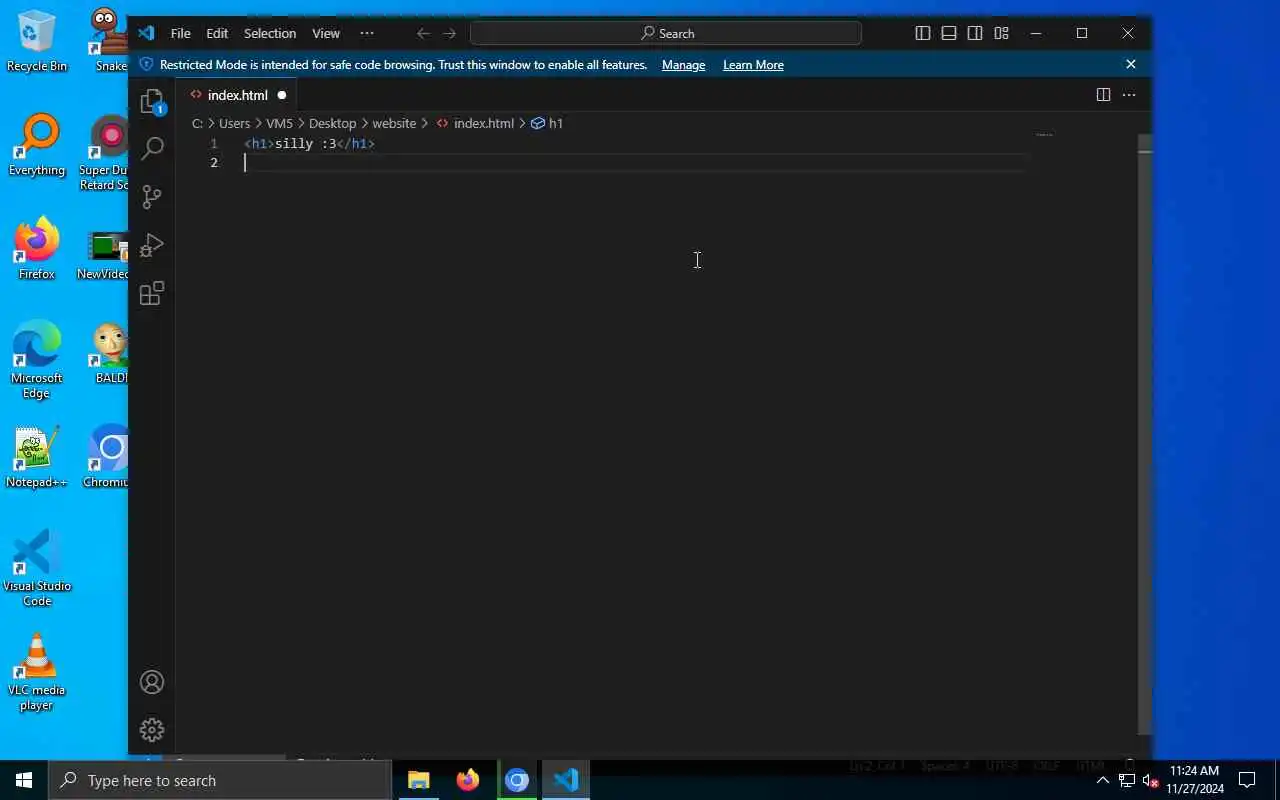Select the Chromium desktop shortcut
Image resolution: width=1280 pixels, height=800 pixels.
click(106, 458)
